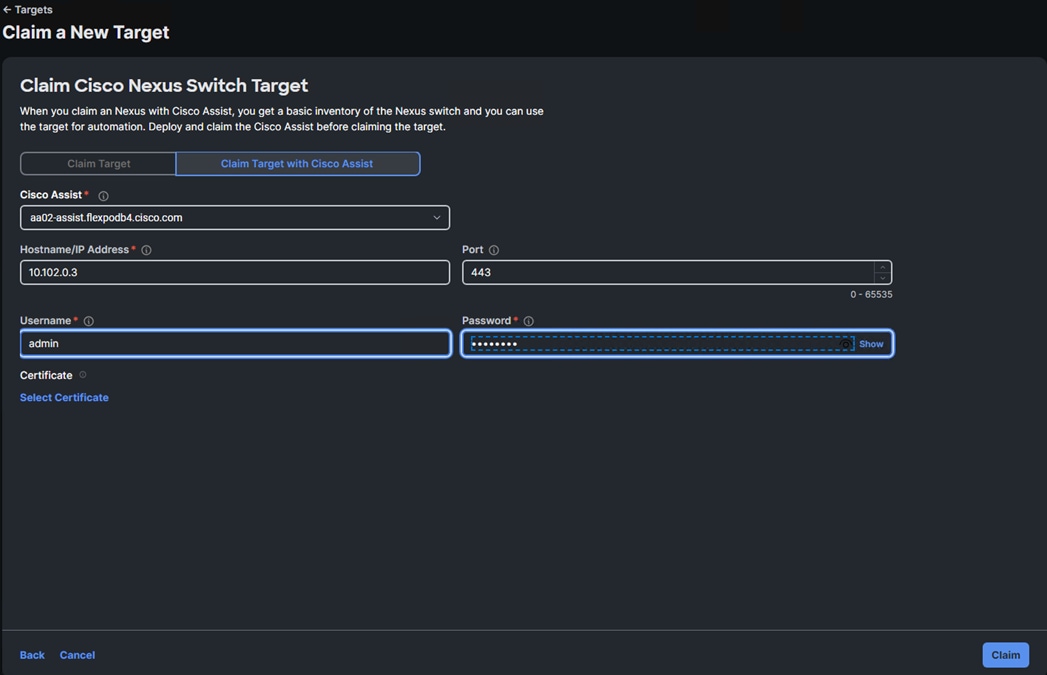Click password manager icon in Password field
1047x675 pixels.
pos(845,345)
